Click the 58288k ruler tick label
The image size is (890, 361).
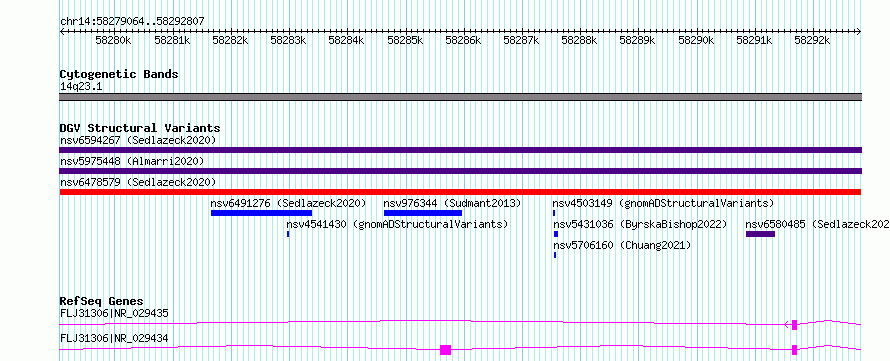click(x=579, y=41)
